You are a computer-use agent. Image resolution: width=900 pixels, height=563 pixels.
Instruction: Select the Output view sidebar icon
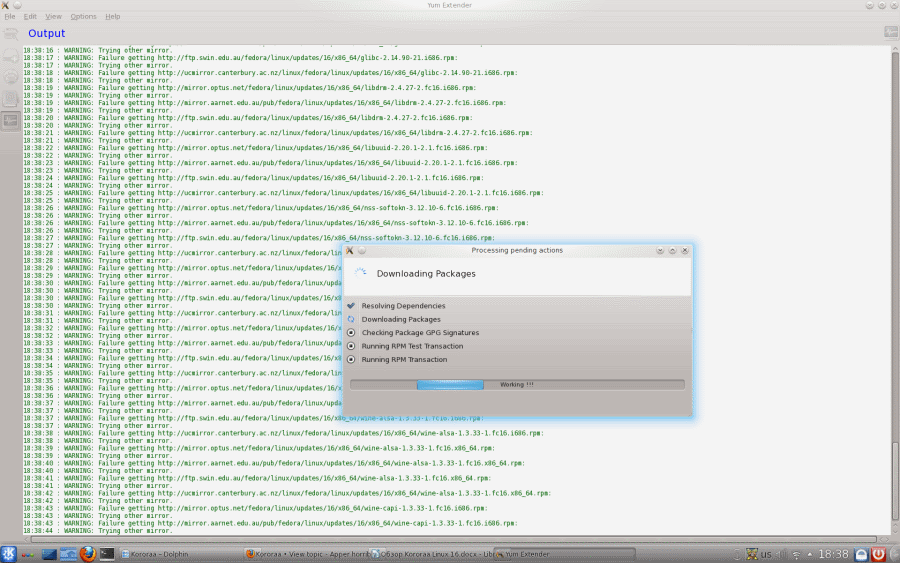(x=11, y=121)
